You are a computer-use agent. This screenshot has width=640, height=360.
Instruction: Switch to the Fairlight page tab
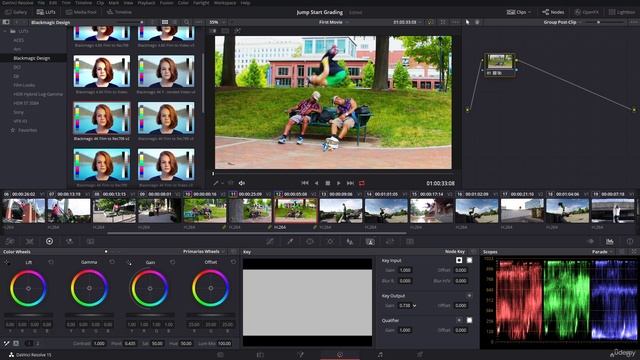pyautogui.click(x=380, y=355)
